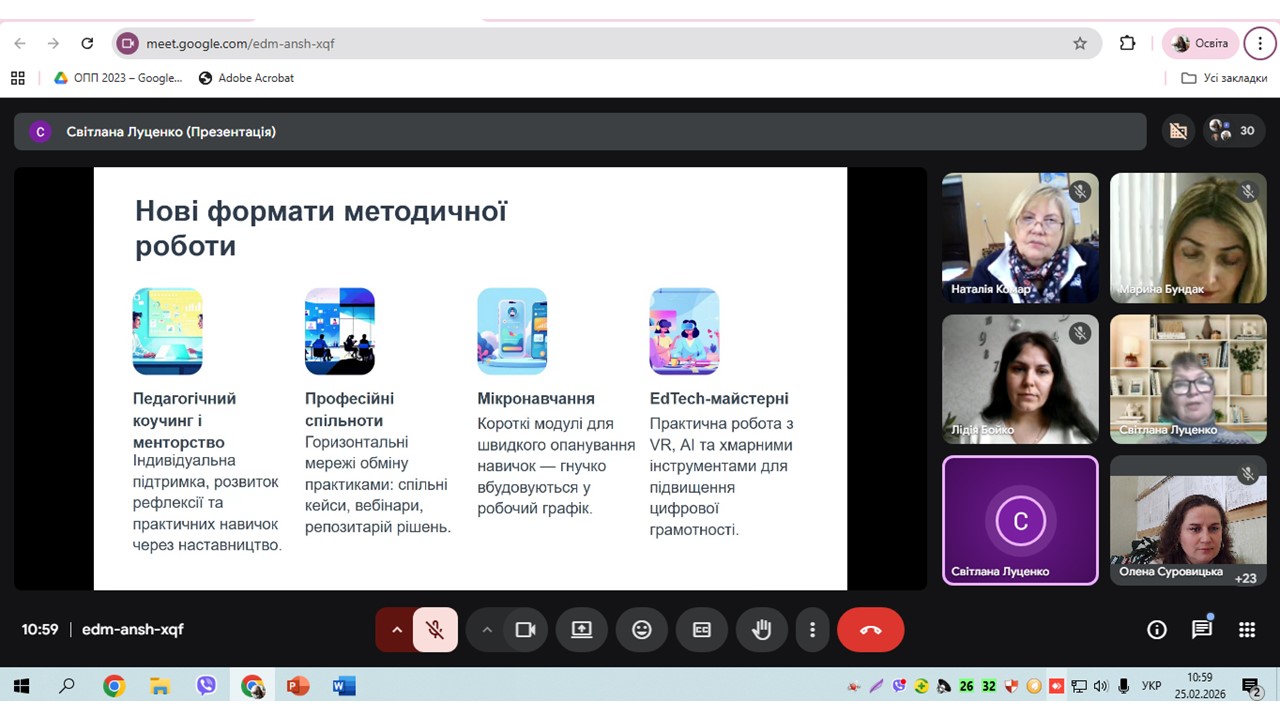Open the emoji reactions icon
Image resolution: width=1280 pixels, height=720 pixels.
pyautogui.click(x=642, y=630)
